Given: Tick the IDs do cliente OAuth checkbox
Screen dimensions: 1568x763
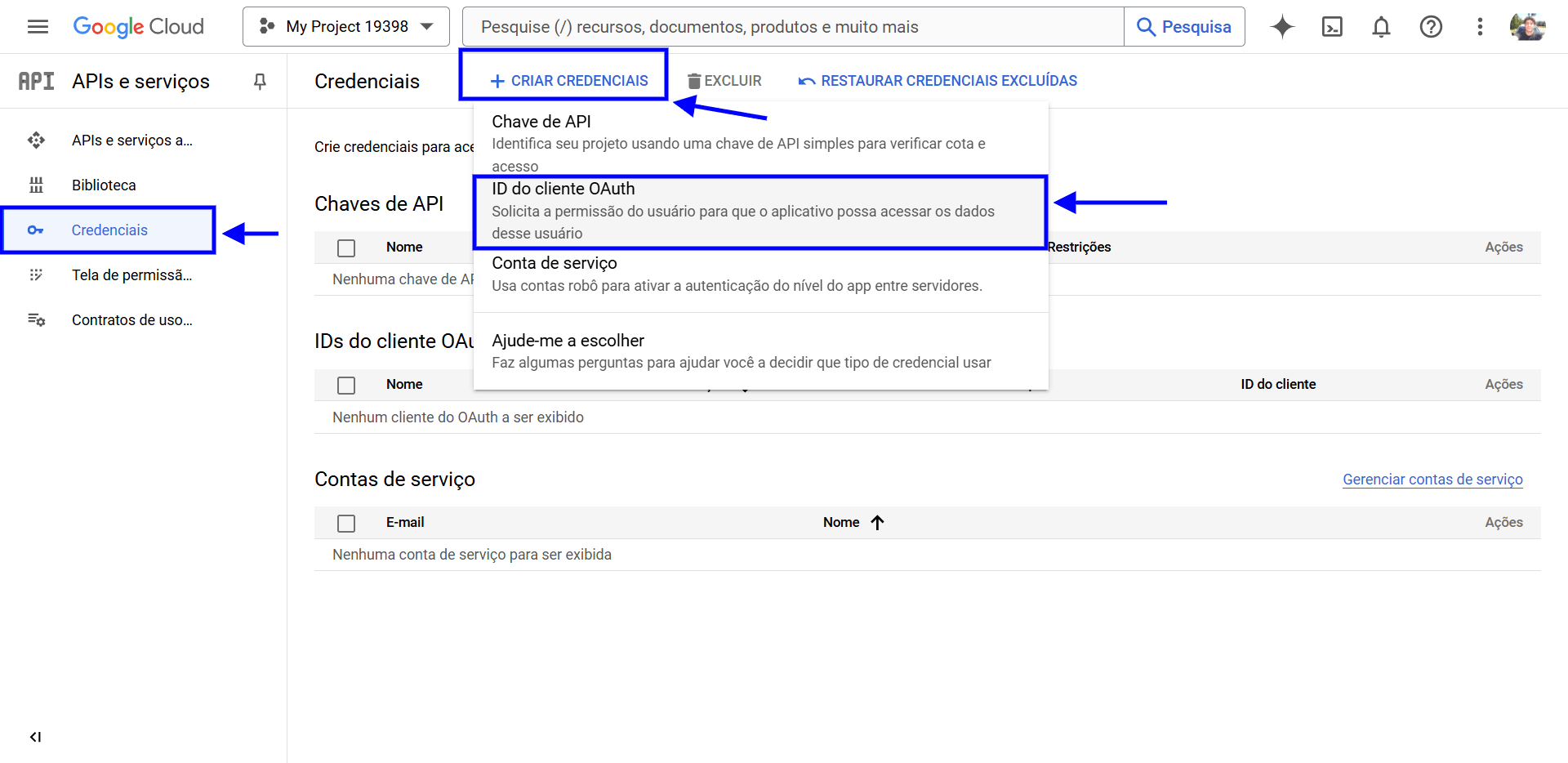Looking at the screenshot, I should click(346, 385).
